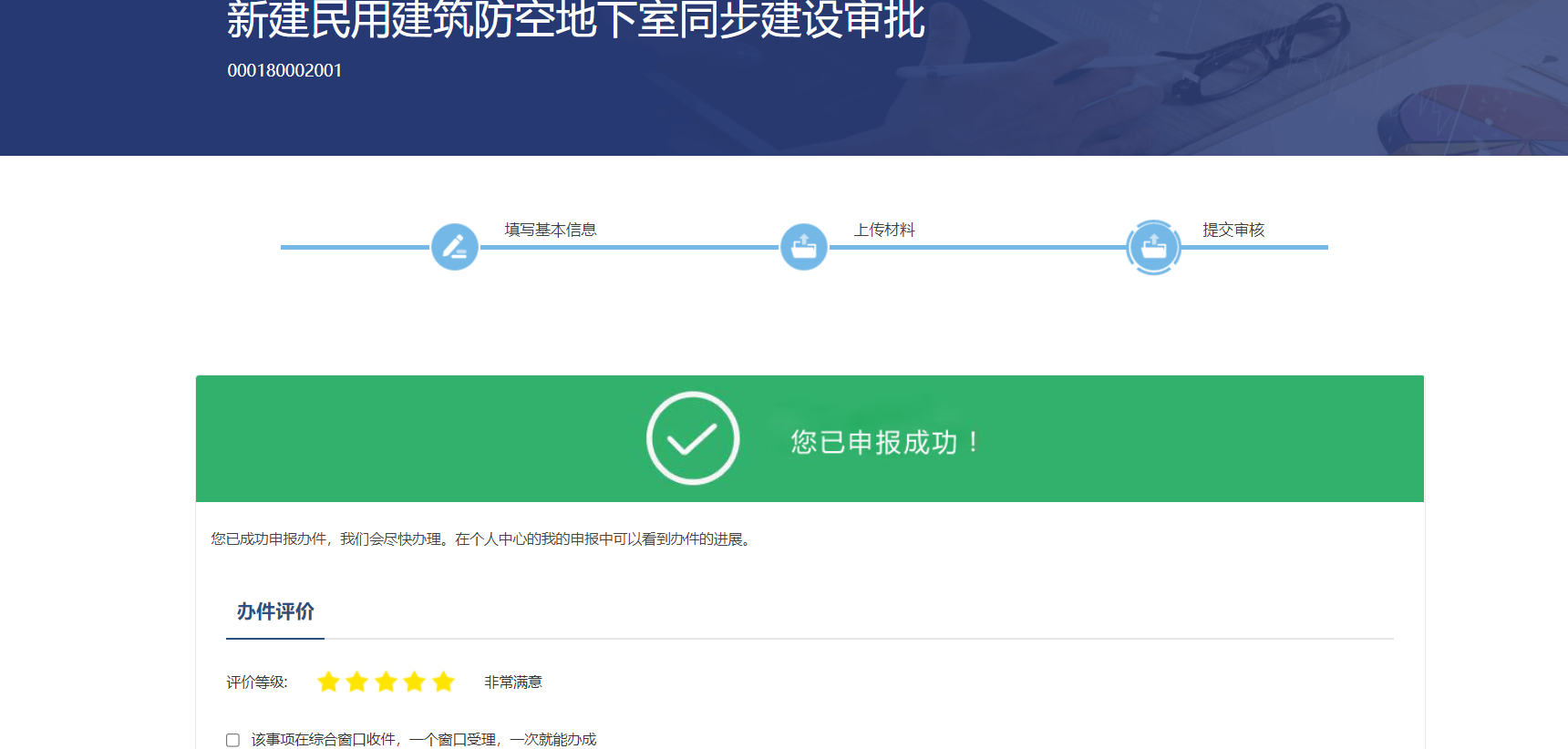This screenshot has width=1568, height=749.
Task: Rate one star in 评价等级
Action: [328, 682]
